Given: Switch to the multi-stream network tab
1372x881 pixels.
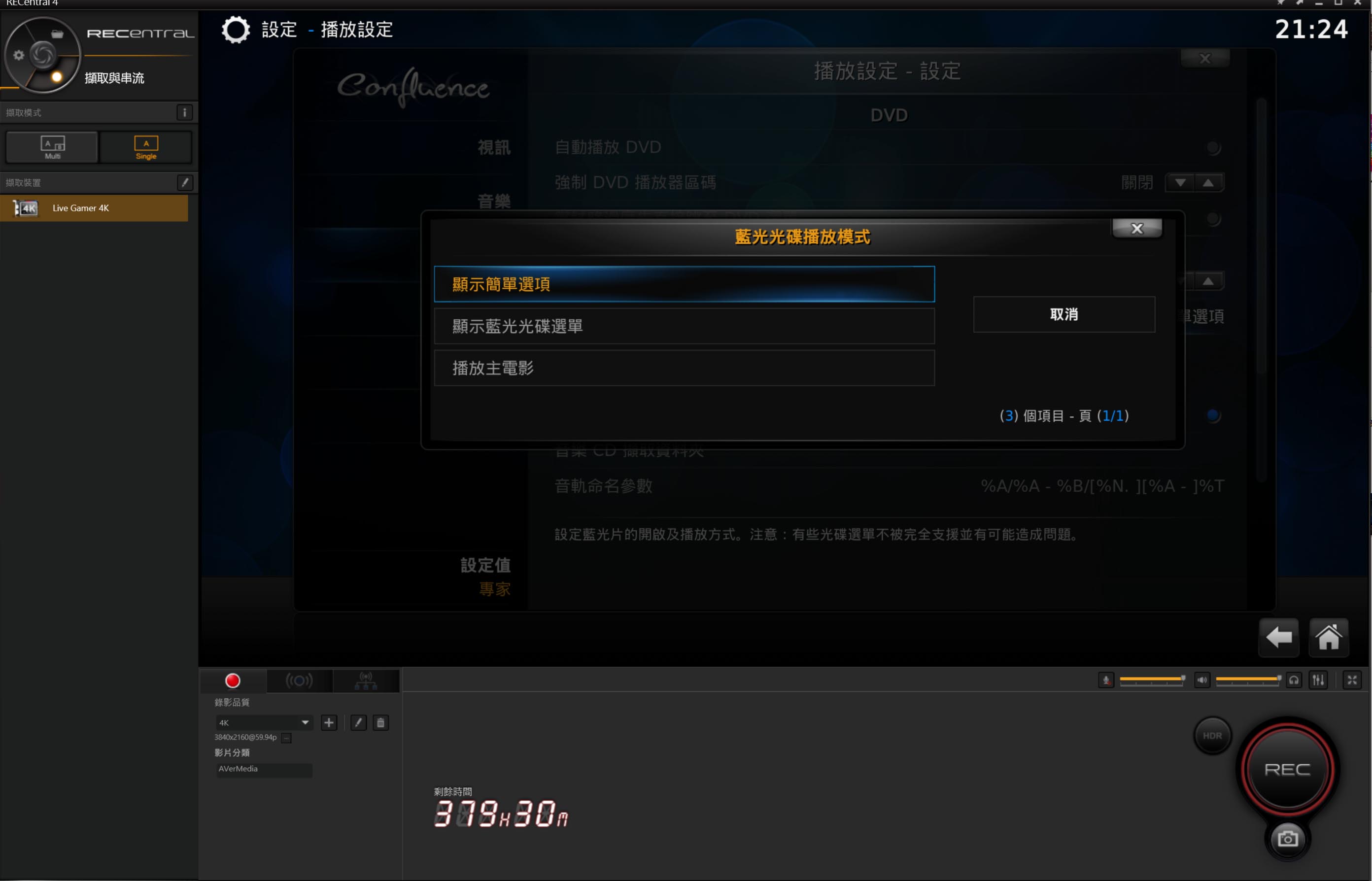Looking at the screenshot, I should pos(366,681).
